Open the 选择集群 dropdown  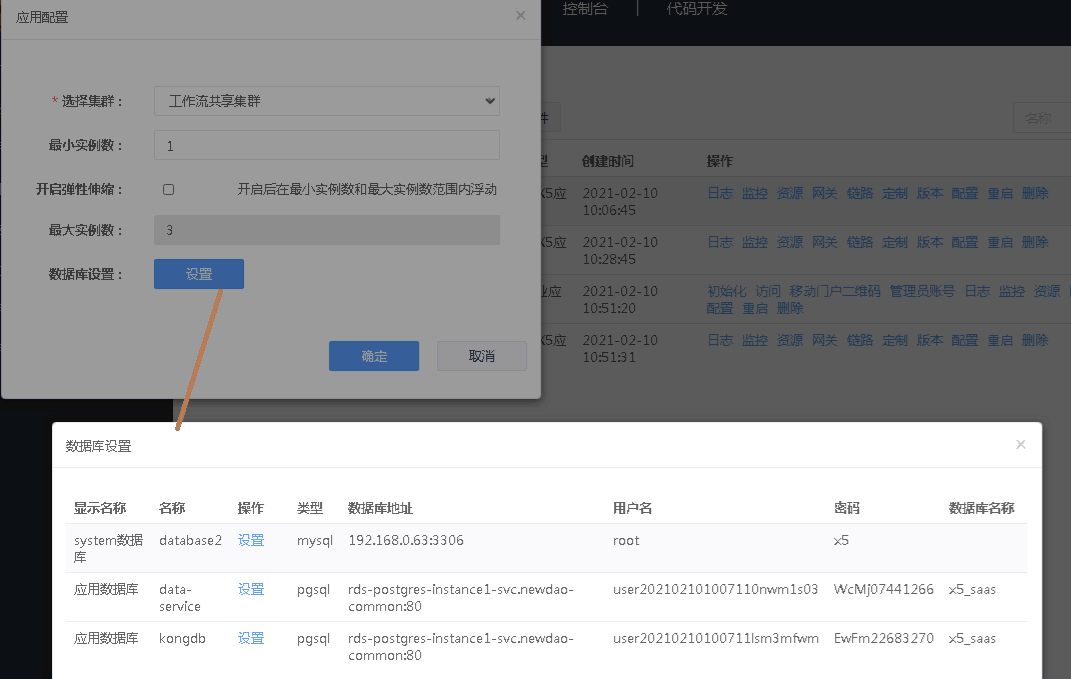point(326,101)
